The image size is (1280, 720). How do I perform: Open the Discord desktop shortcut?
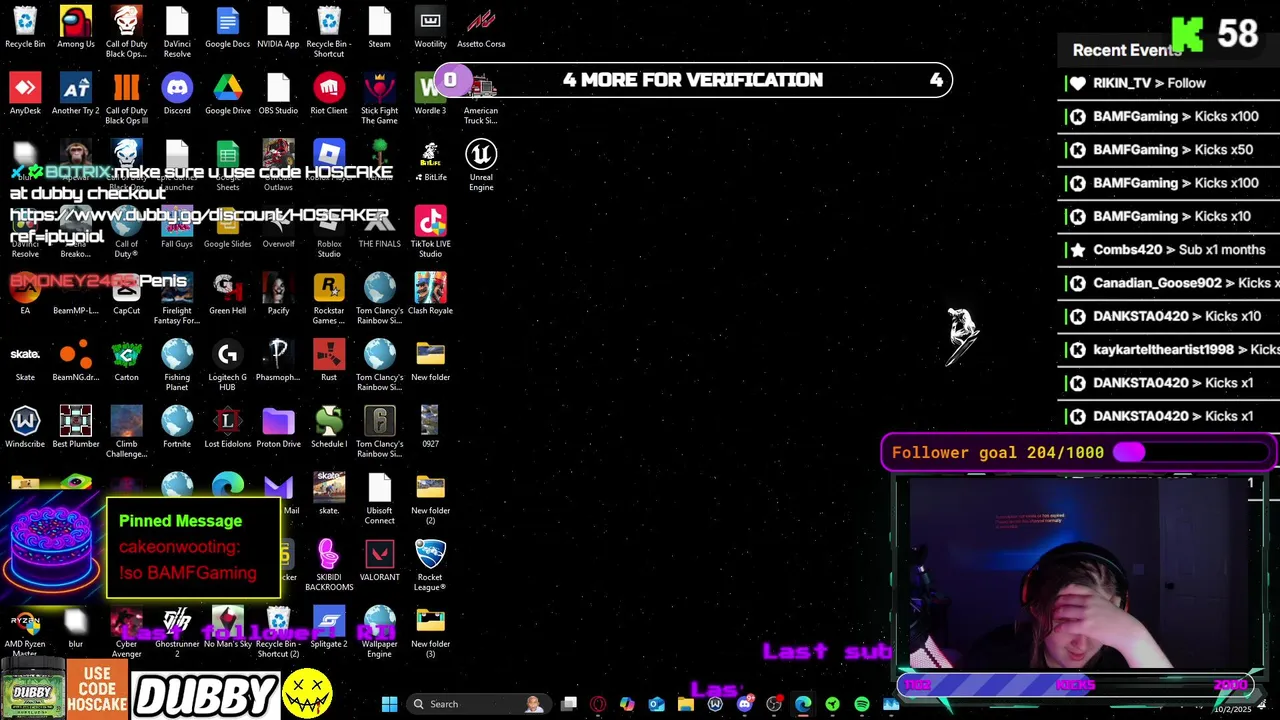pyautogui.click(x=177, y=94)
